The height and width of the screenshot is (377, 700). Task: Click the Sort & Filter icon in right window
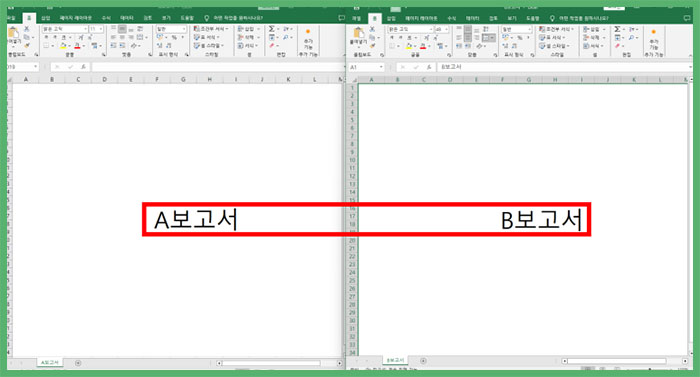tap(631, 29)
